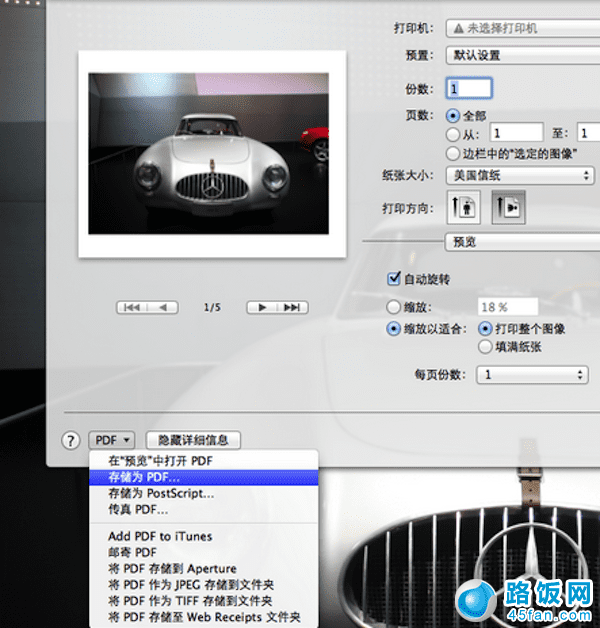The height and width of the screenshot is (628, 600).
Task: Select the 缩放 radio button
Action: pyautogui.click(x=393, y=307)
